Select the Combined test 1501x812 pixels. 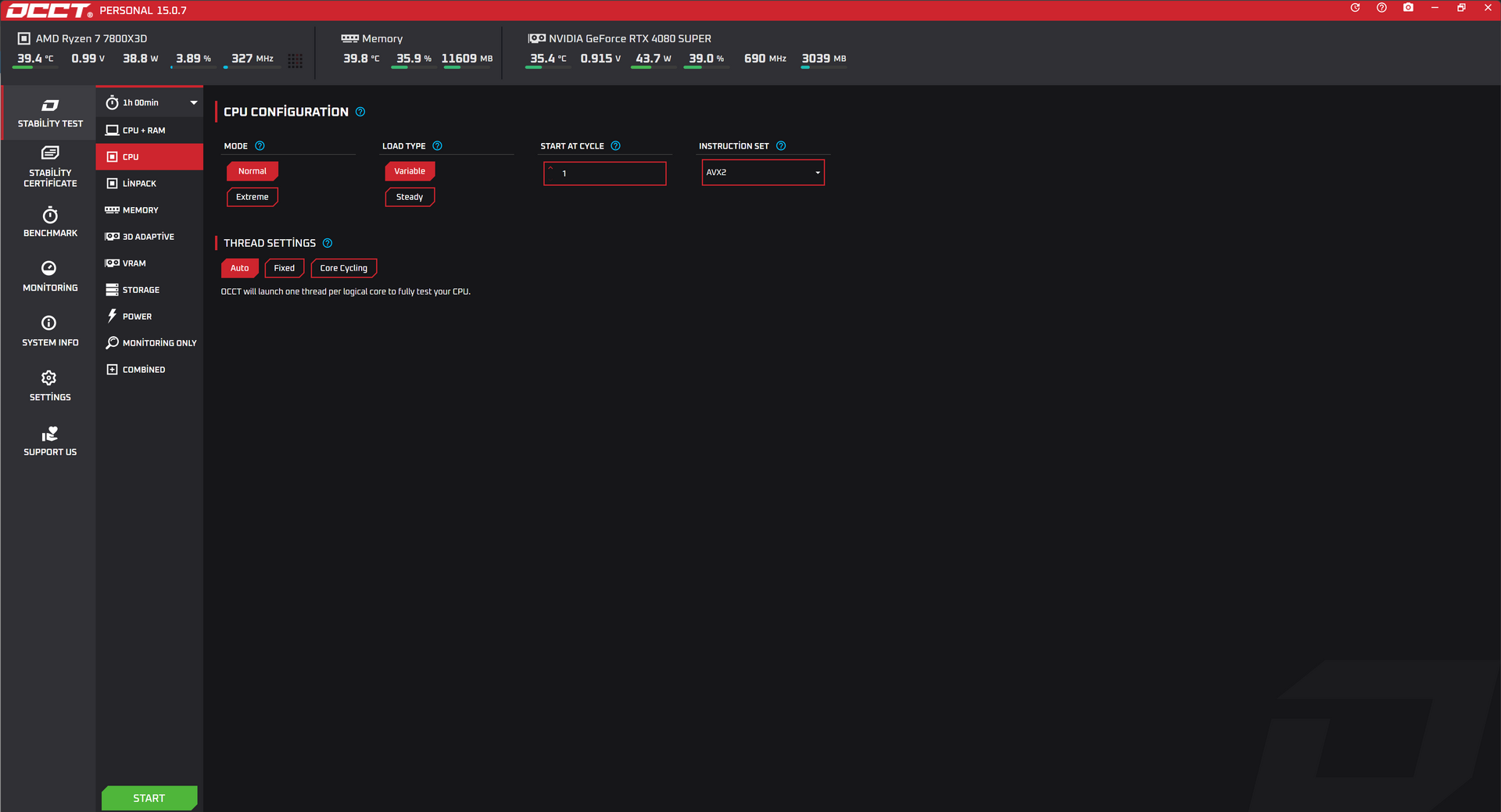tap(150, 370)
